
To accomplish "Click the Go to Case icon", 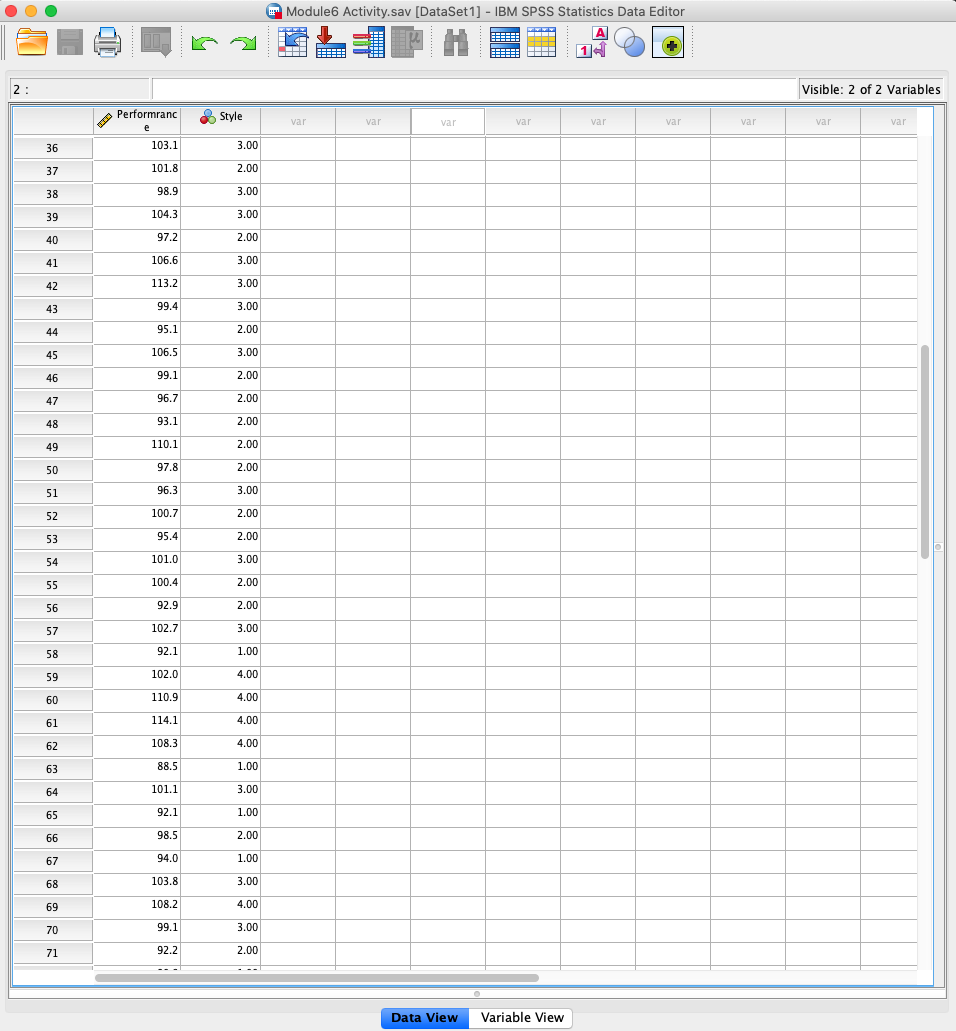I will point(292,42).
